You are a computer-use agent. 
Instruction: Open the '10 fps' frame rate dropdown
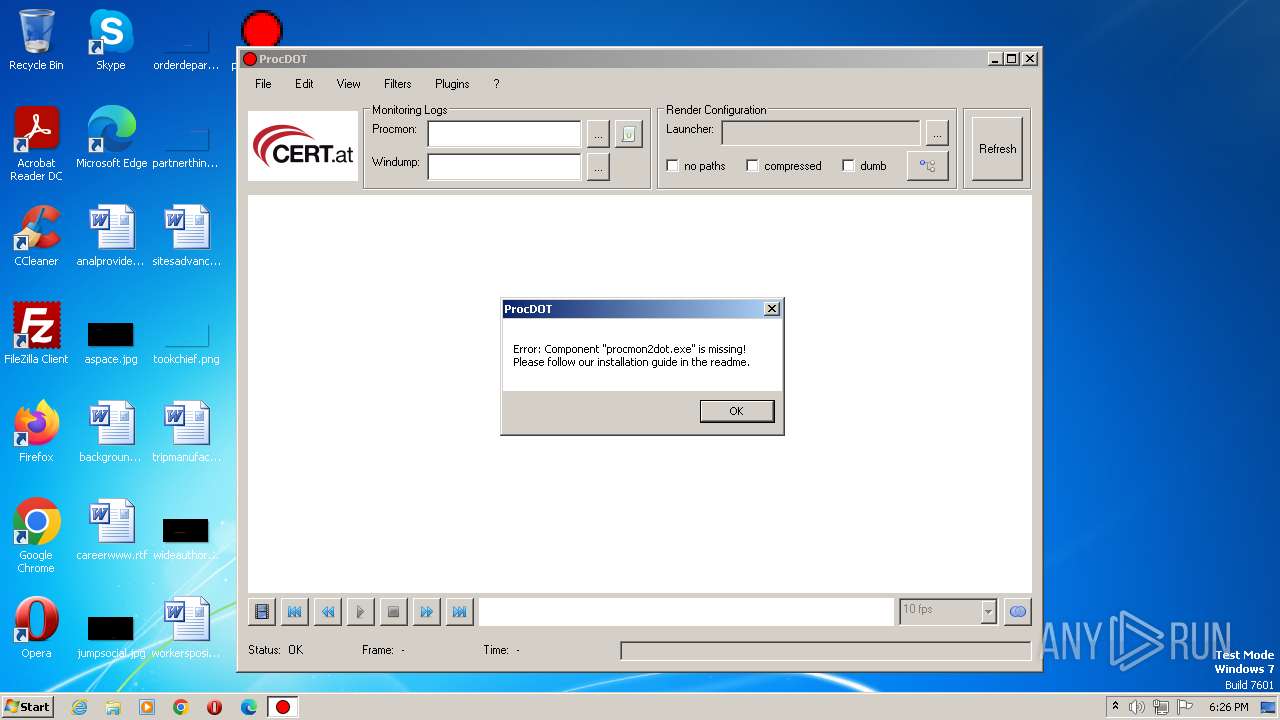[988, 611]
